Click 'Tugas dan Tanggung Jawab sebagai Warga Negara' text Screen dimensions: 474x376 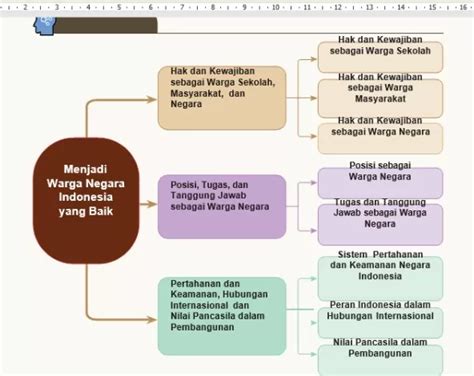tap(380, 213)
